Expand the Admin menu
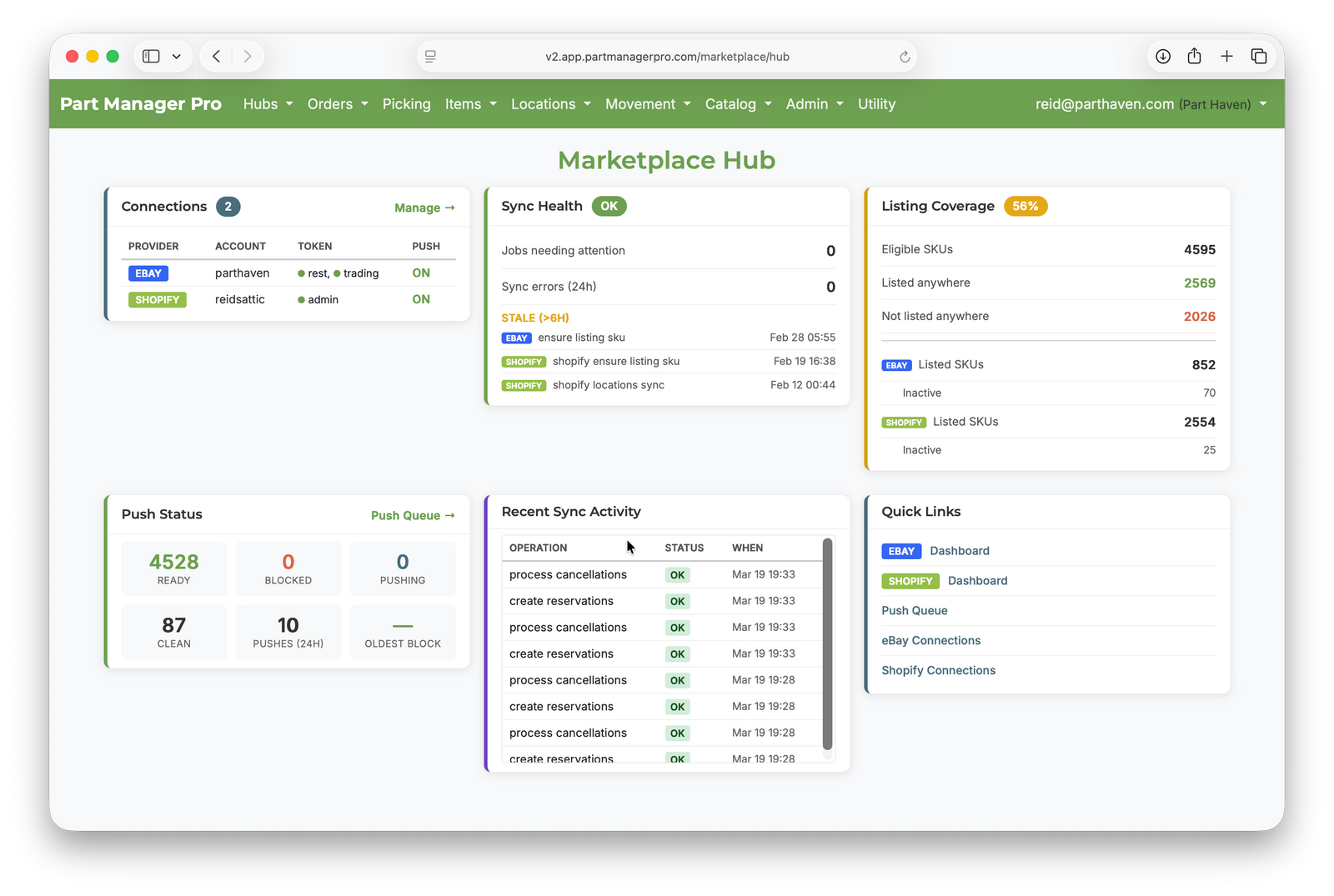Image resolution: width=1334 pixels, height=896 pixels. [815, 104]
